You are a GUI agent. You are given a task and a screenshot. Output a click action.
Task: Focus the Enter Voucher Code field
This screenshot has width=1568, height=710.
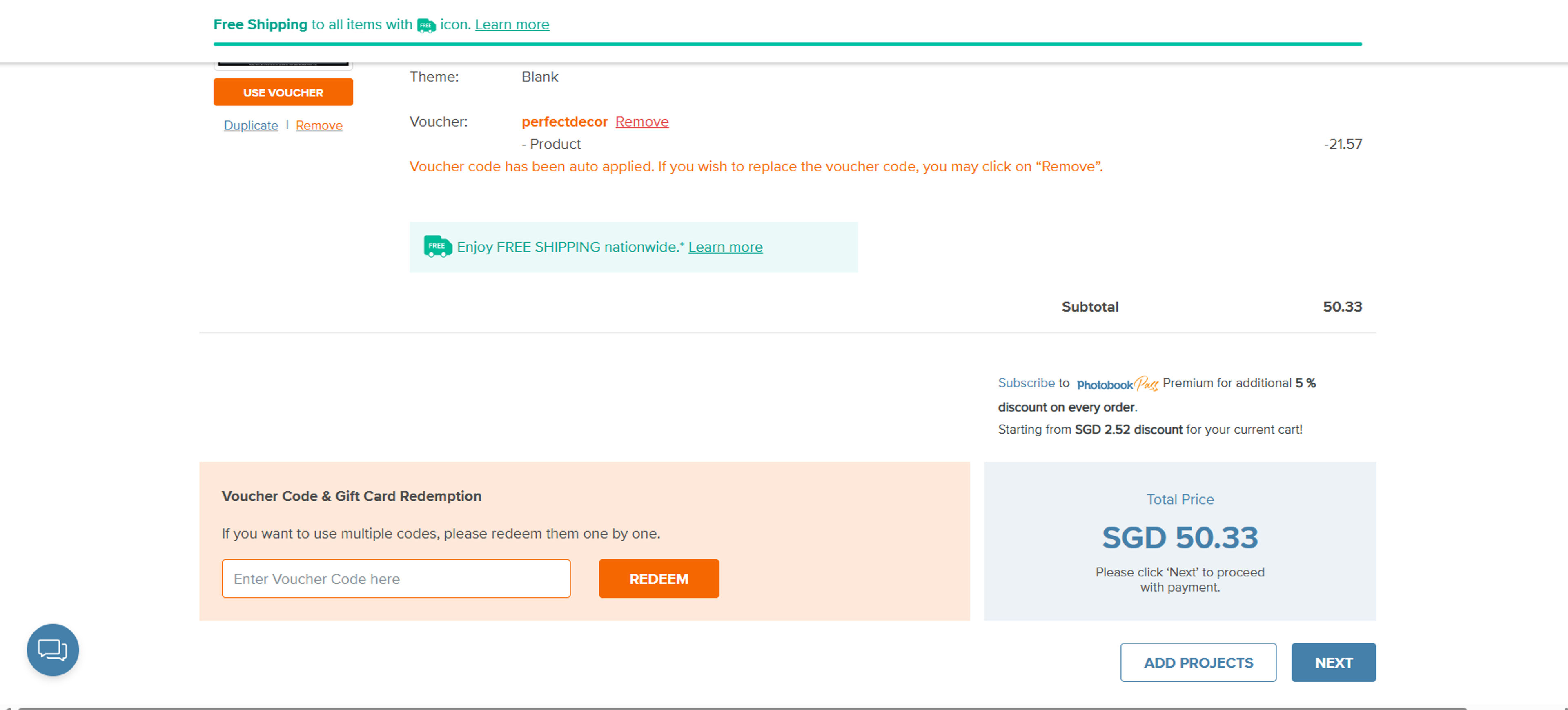tap(396, 579)
